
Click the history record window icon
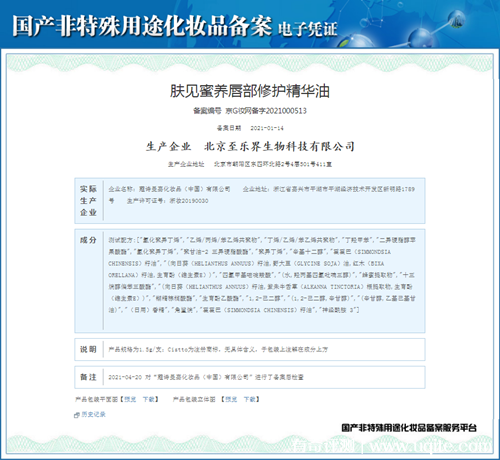[77, 415]
